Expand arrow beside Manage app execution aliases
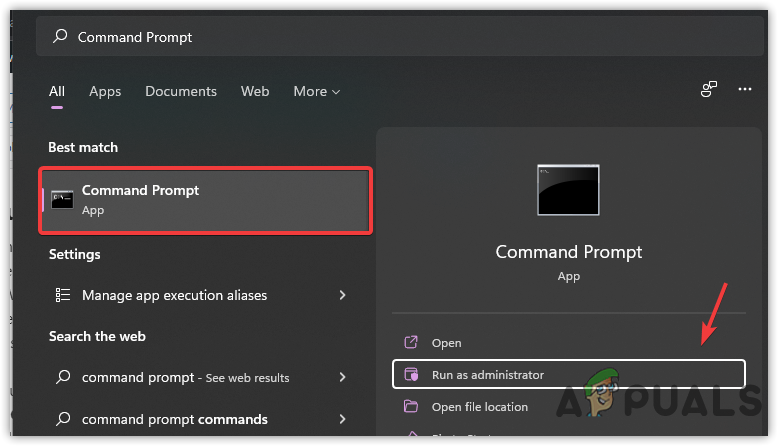The height and width of the screenshot is (446, 778). 343,295
